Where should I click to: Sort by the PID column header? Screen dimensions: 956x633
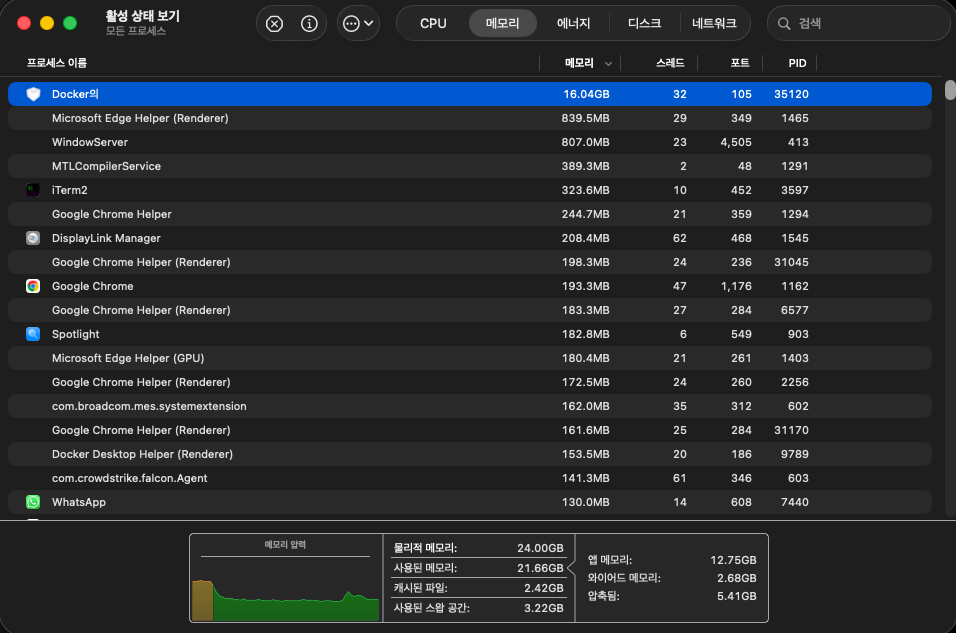[797, 63]
